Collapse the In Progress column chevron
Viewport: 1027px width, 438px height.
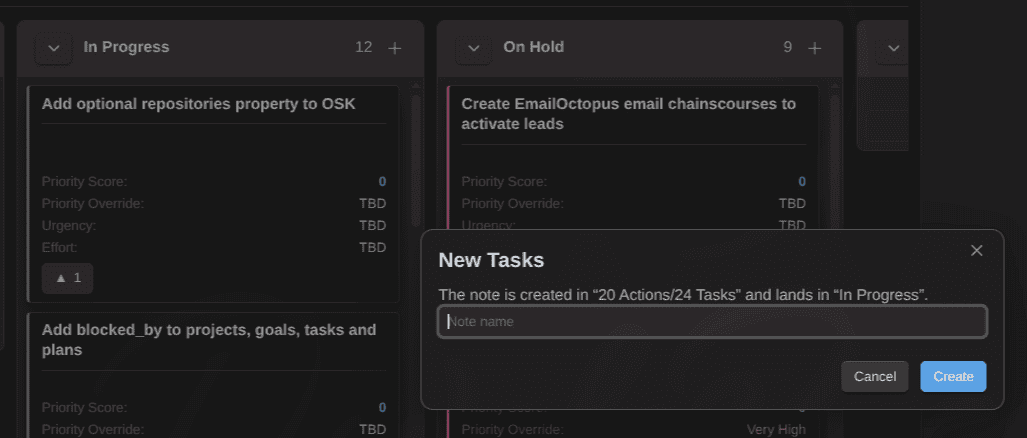coord(54,48)
